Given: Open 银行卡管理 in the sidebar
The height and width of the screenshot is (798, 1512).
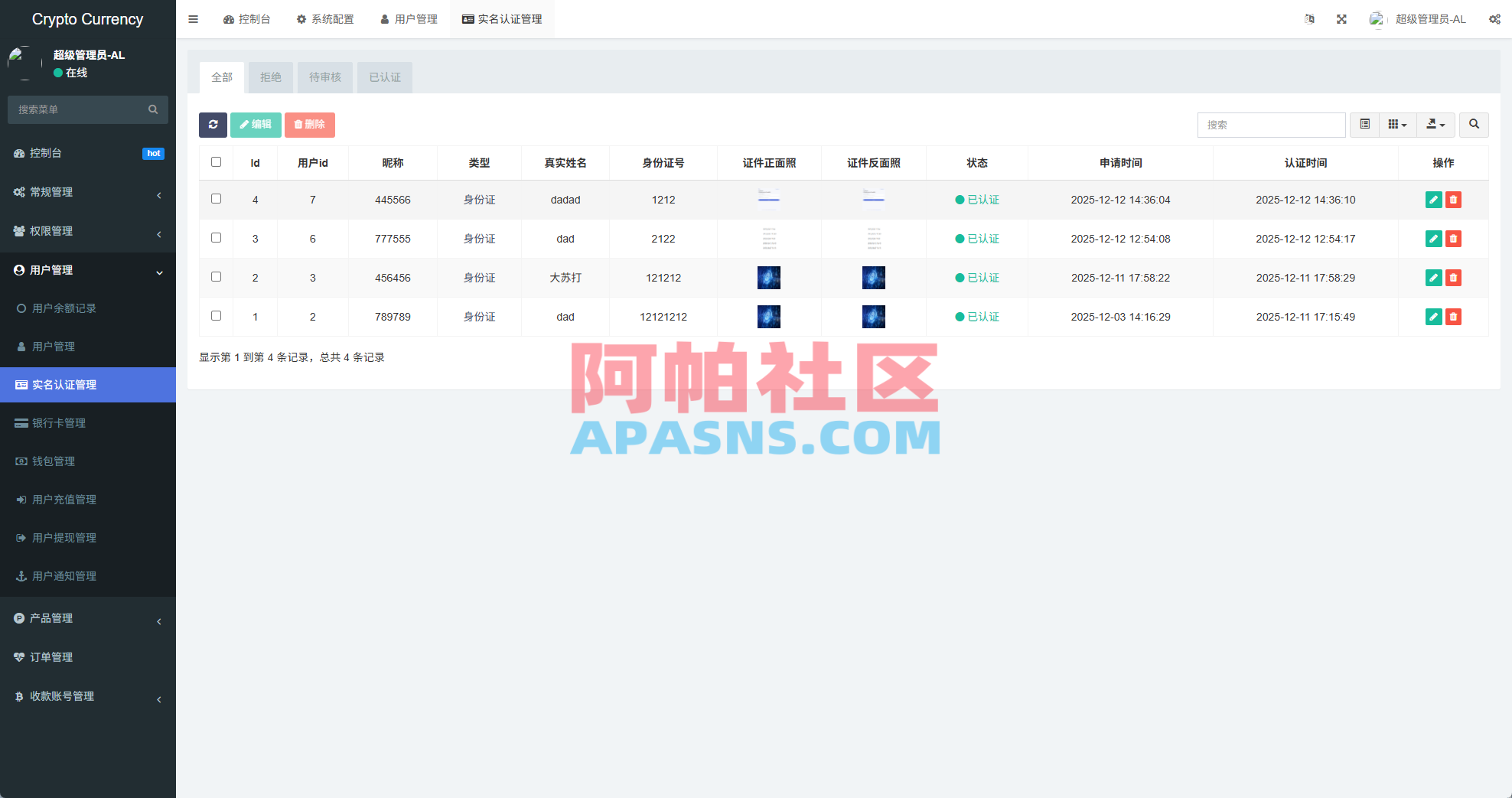Looking at the screenshot, I should [x=88, y=423].
